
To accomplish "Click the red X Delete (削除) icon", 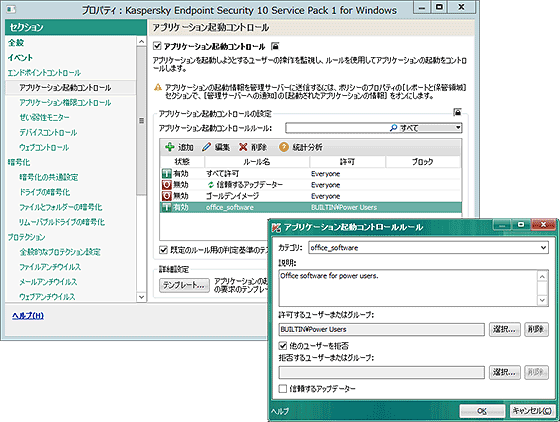I will coord(243,147).
